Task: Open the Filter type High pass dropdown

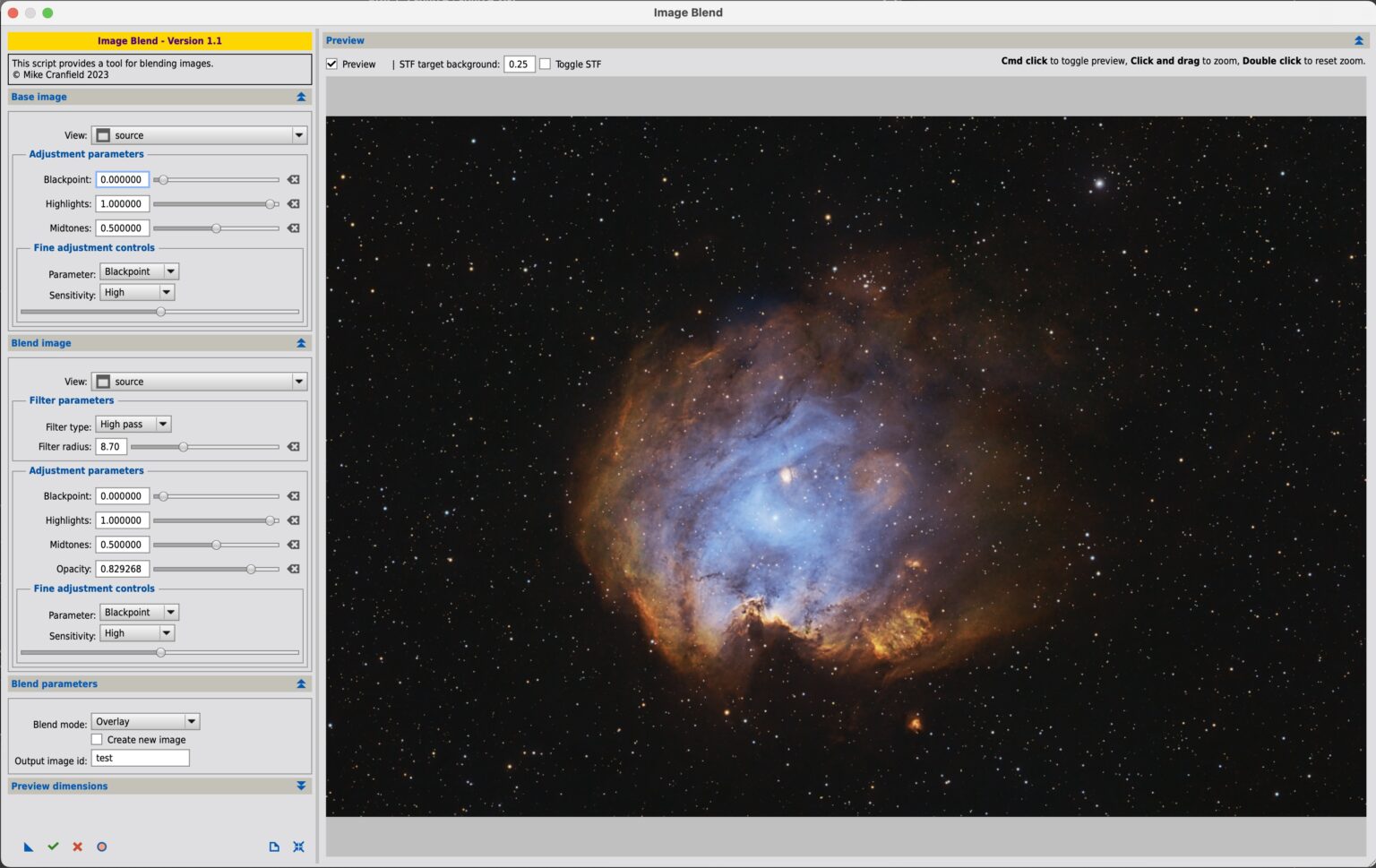Action: [133, 425]
